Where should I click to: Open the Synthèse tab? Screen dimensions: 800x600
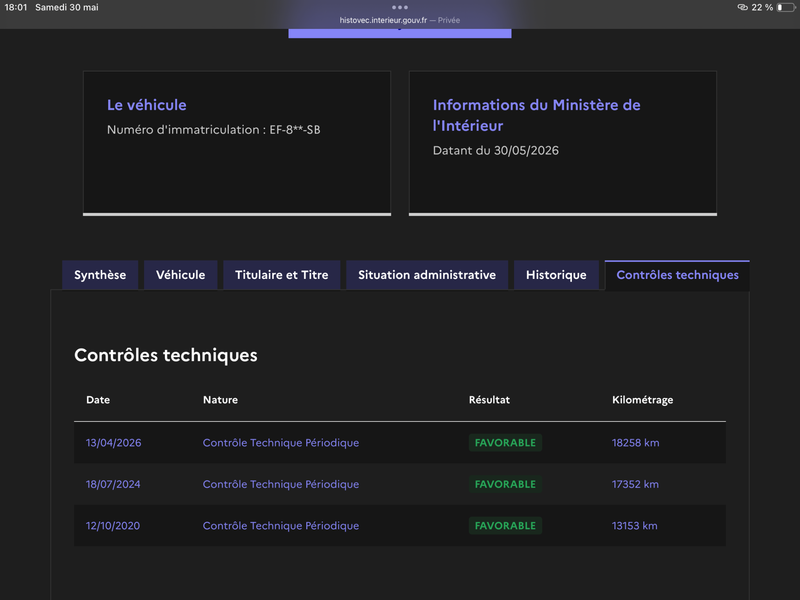(100, 275)
